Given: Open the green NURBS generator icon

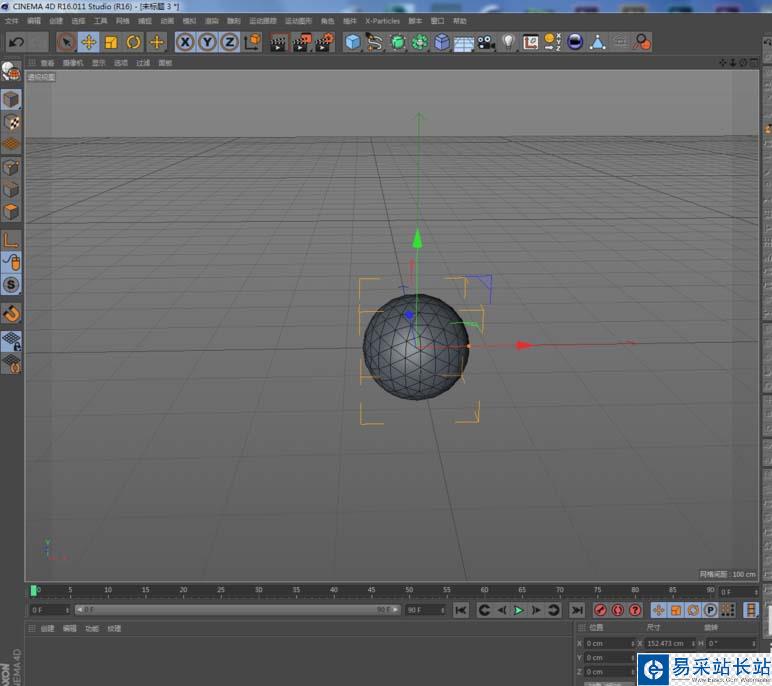Looking at the screenshot, I should pyautogui.click(x=397, y=42).
